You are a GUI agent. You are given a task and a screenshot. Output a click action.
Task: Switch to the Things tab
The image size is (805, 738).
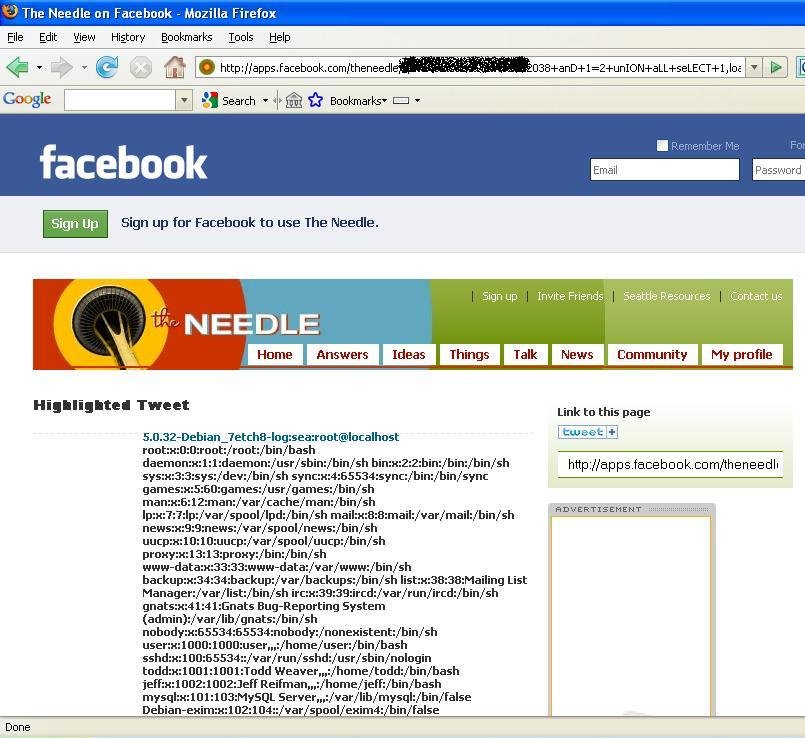click(469, 354)
